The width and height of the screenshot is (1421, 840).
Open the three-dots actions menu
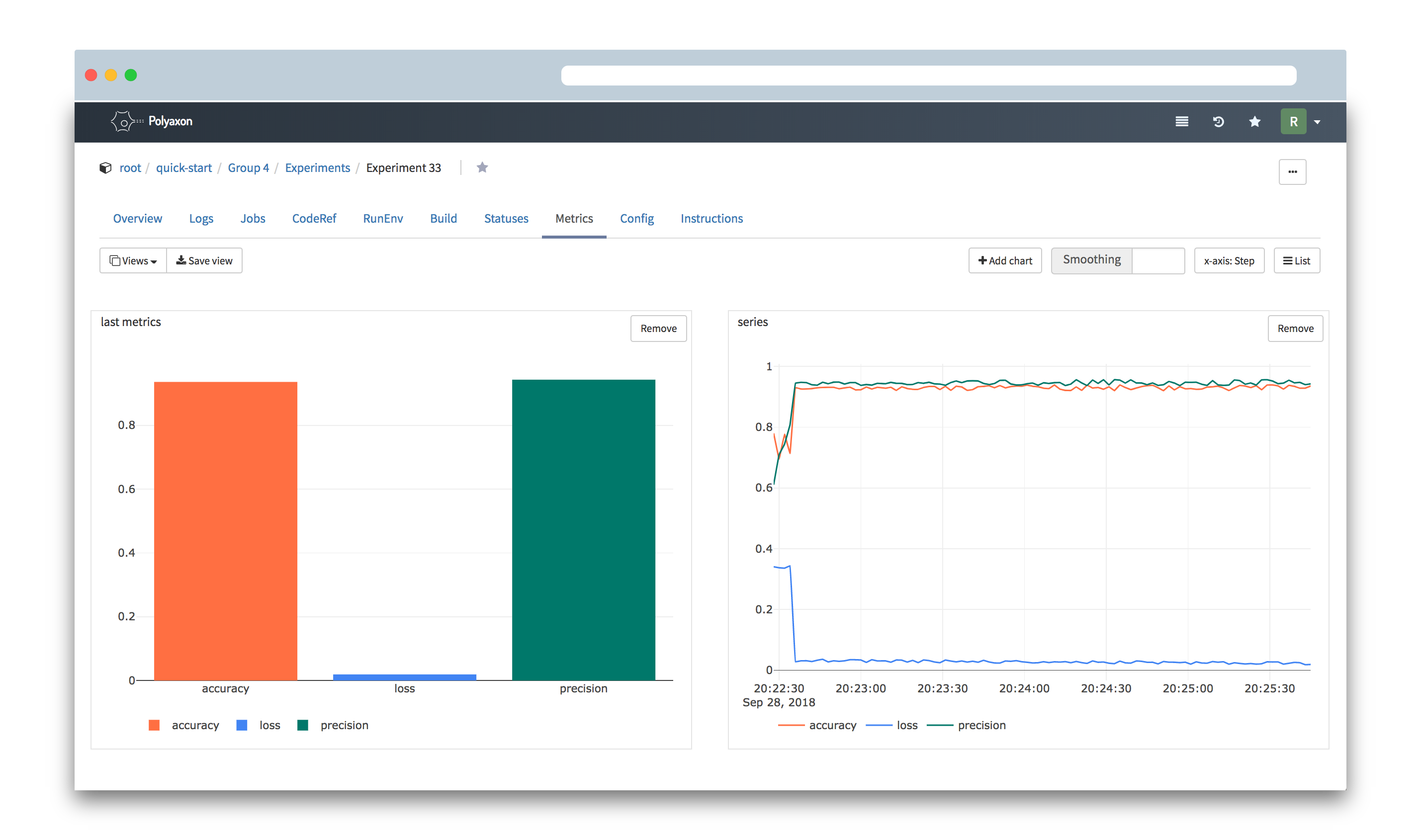1292,172
